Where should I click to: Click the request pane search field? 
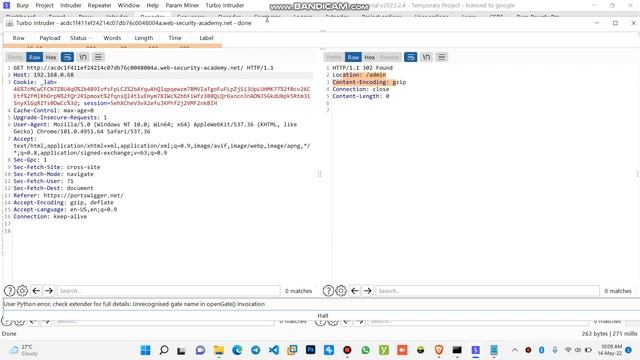[x=168, y=291]
